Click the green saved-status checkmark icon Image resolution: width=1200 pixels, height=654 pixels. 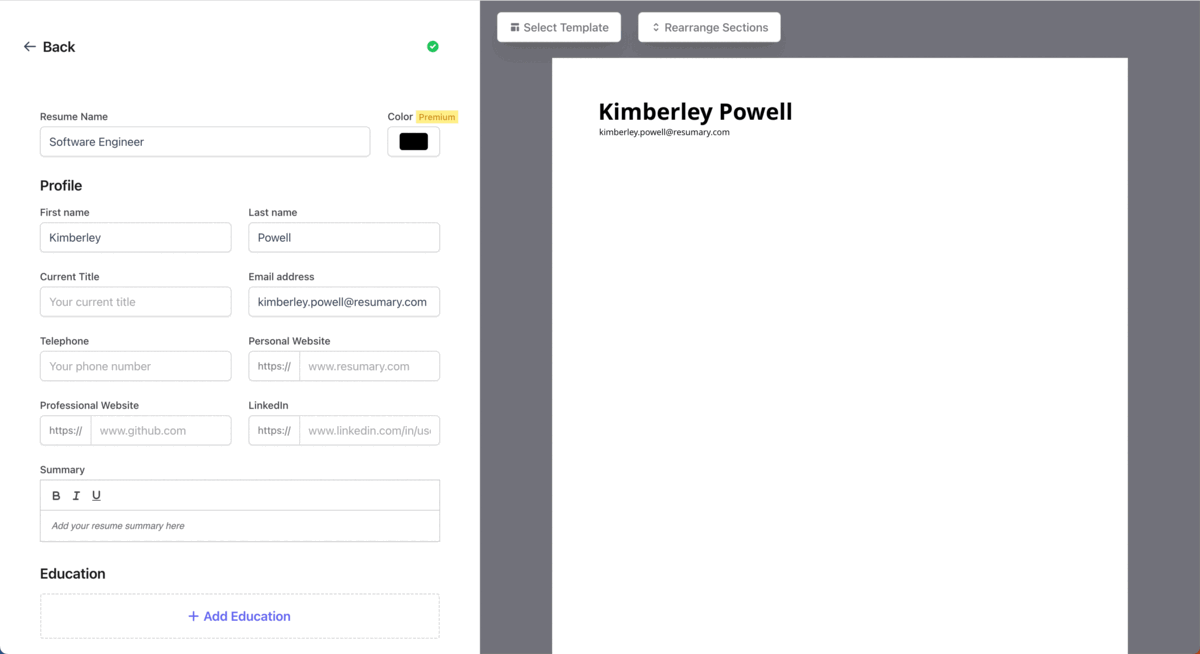pos(432,46)
